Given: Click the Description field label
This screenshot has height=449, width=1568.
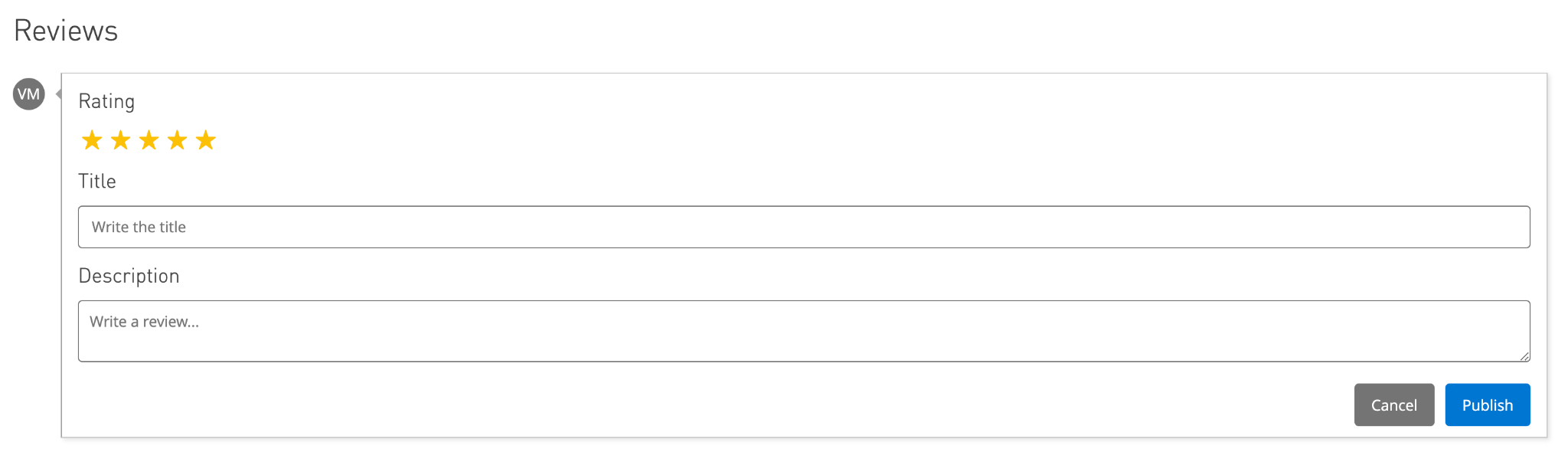Looking at the screenshot, I should click(x=129, y=276).
